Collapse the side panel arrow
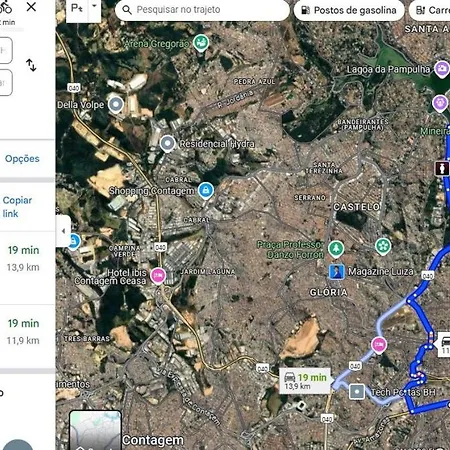 point(63,231)
